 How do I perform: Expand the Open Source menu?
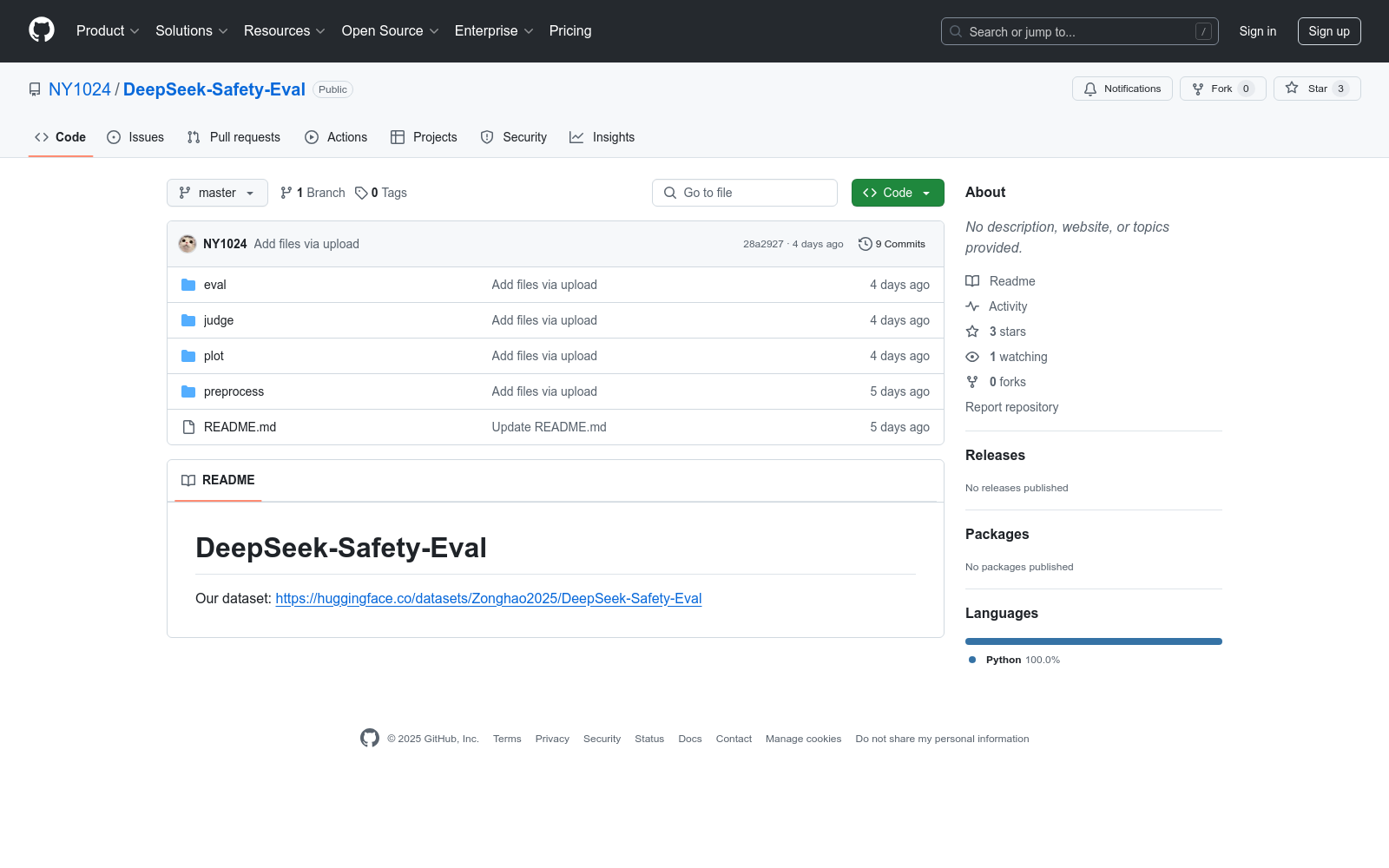(390, 30)
